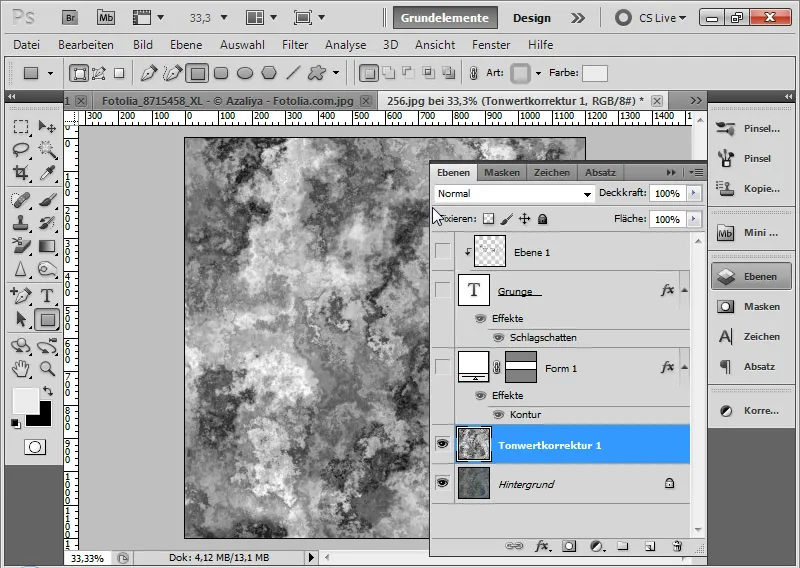800x568 pixels.
Task: Select the Magic Wand tool
Action: 47,149
